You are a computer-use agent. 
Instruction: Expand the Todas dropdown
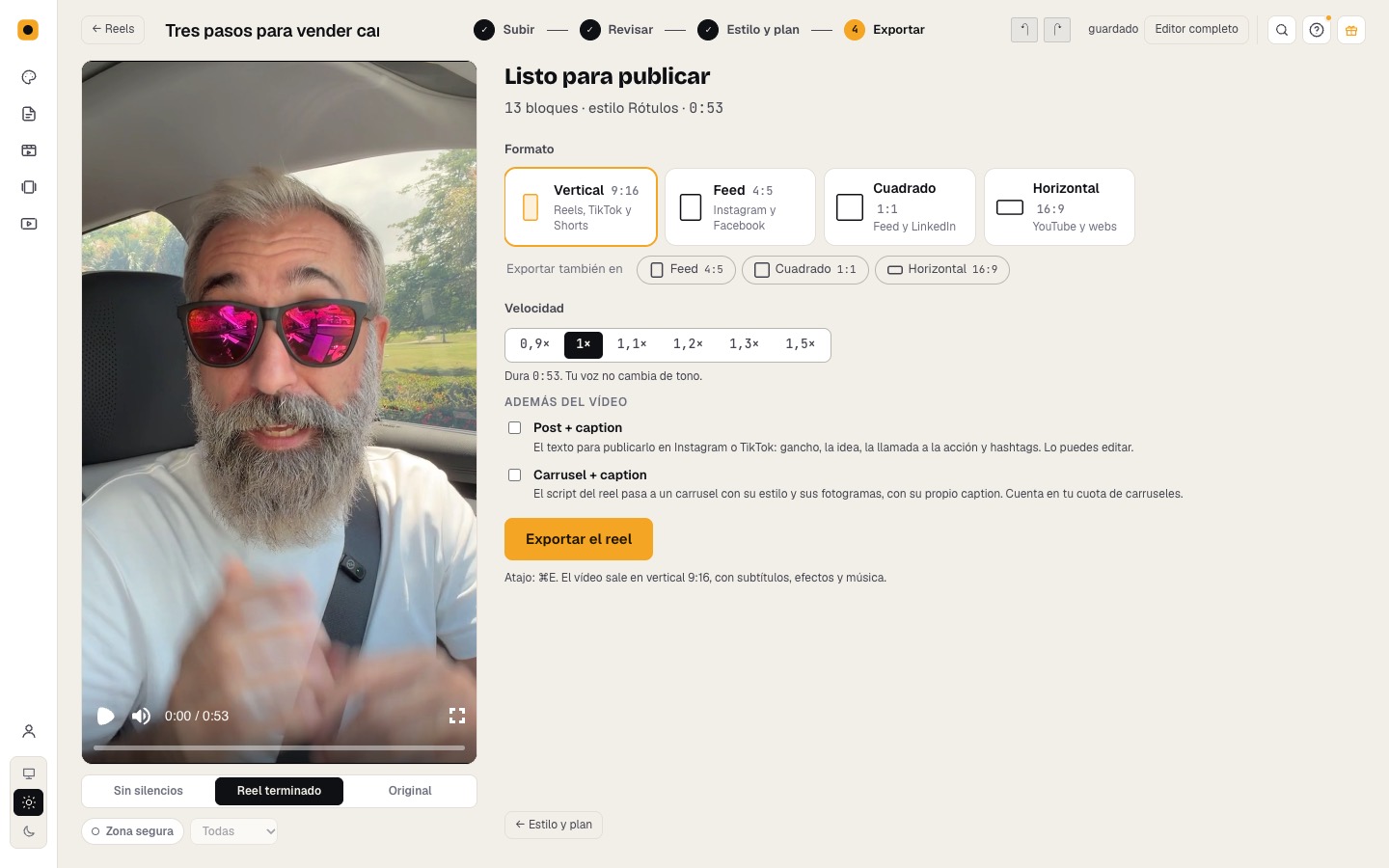point(234,831)
